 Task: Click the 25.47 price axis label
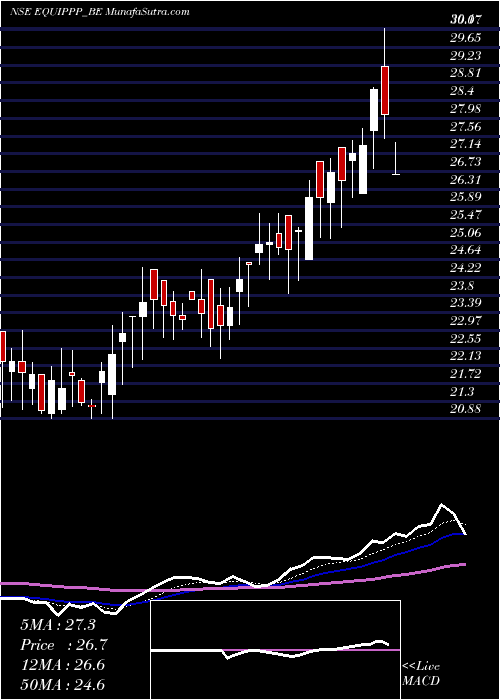coord(465,215)
